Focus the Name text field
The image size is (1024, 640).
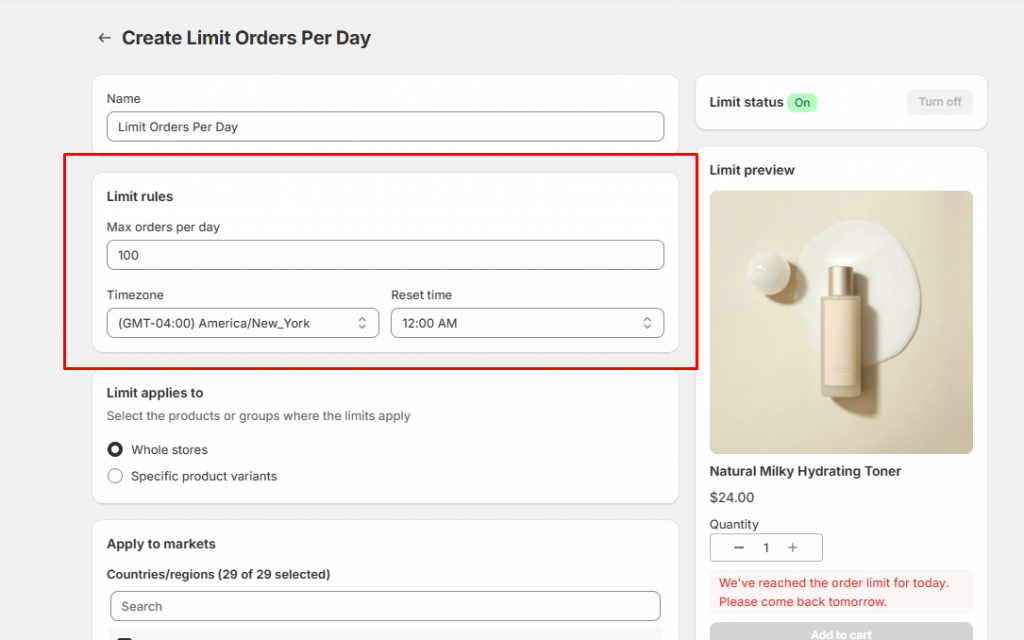pos(385,127)
